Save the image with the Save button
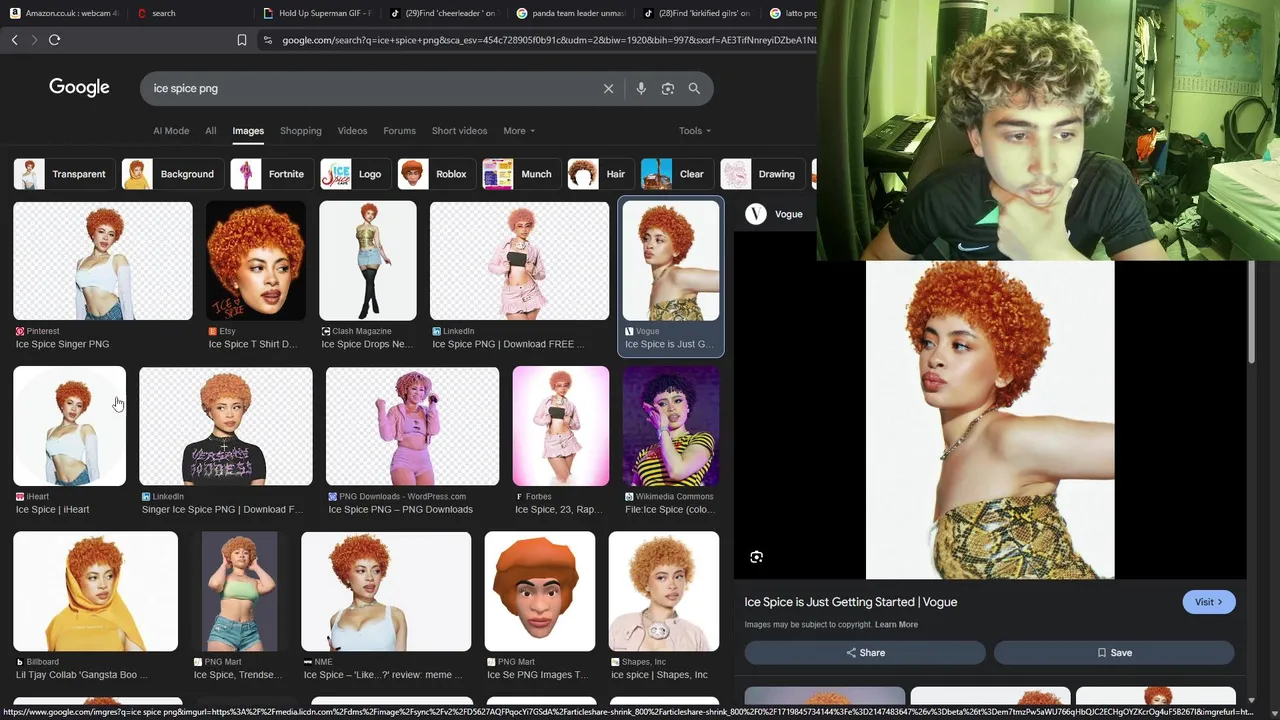This screenshot has height=720, width=1280. [x=1114, y=653]
